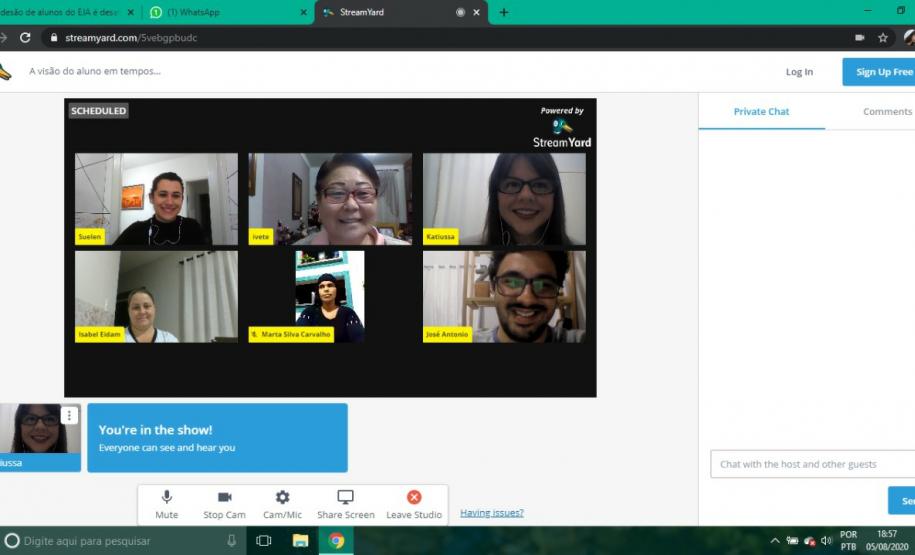This screenshot has width=915, height=555.
Task: Bookmark this page with the star icon
Action: (883, 38)
